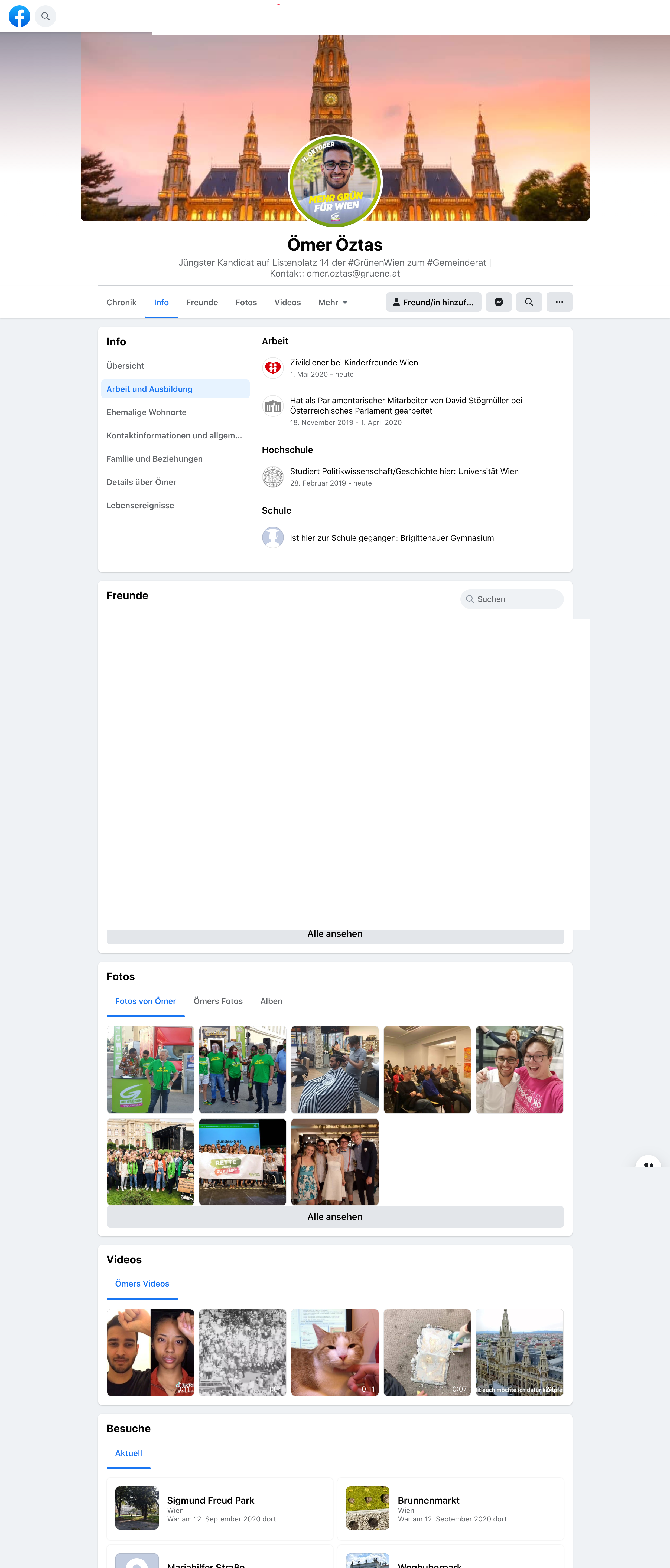Open Details über Ömer section
This screenshot has width=670, height=1568.
(x=175, y=482)
